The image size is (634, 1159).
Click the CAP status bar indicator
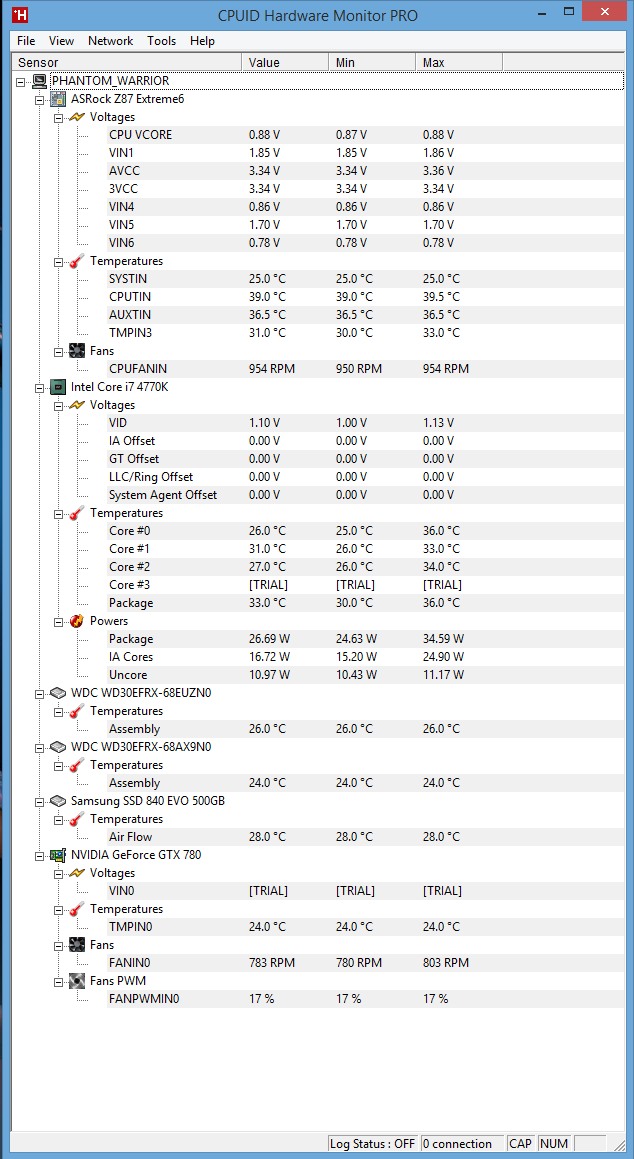pos(520,1143)
